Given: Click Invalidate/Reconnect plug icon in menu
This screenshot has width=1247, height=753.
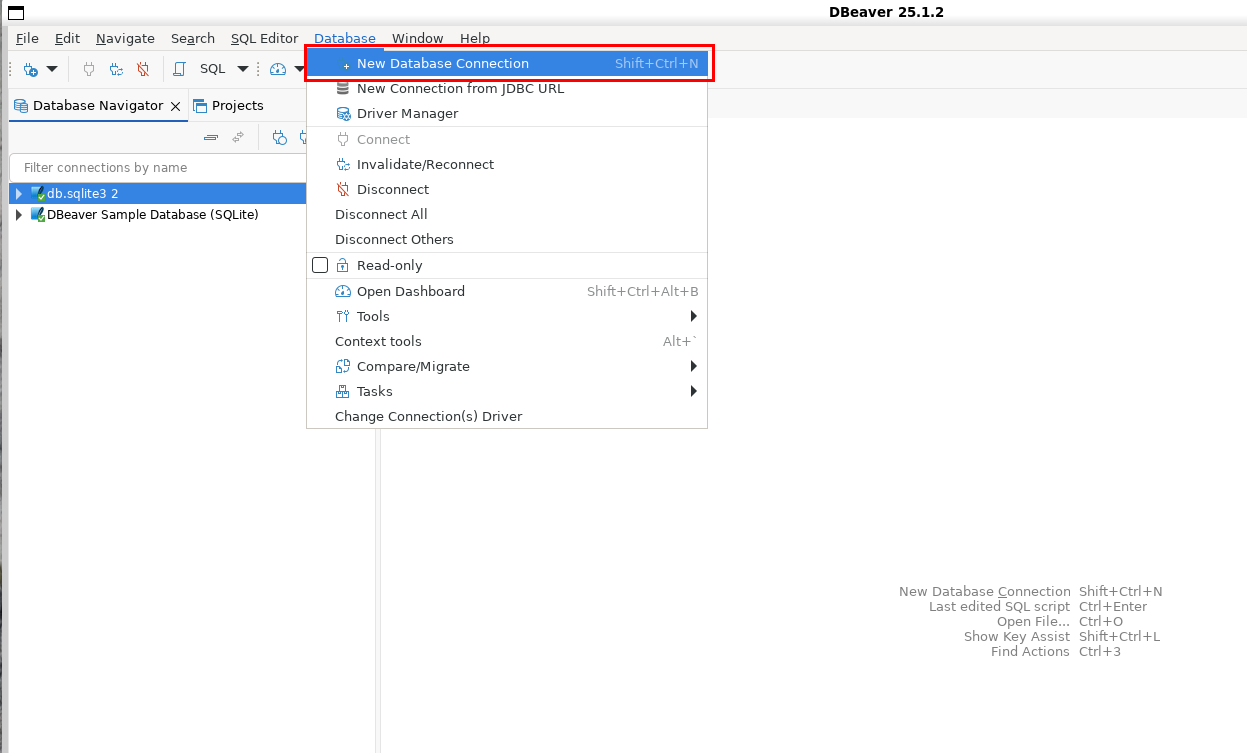Looking at the screenshot, I should [343, 164].
